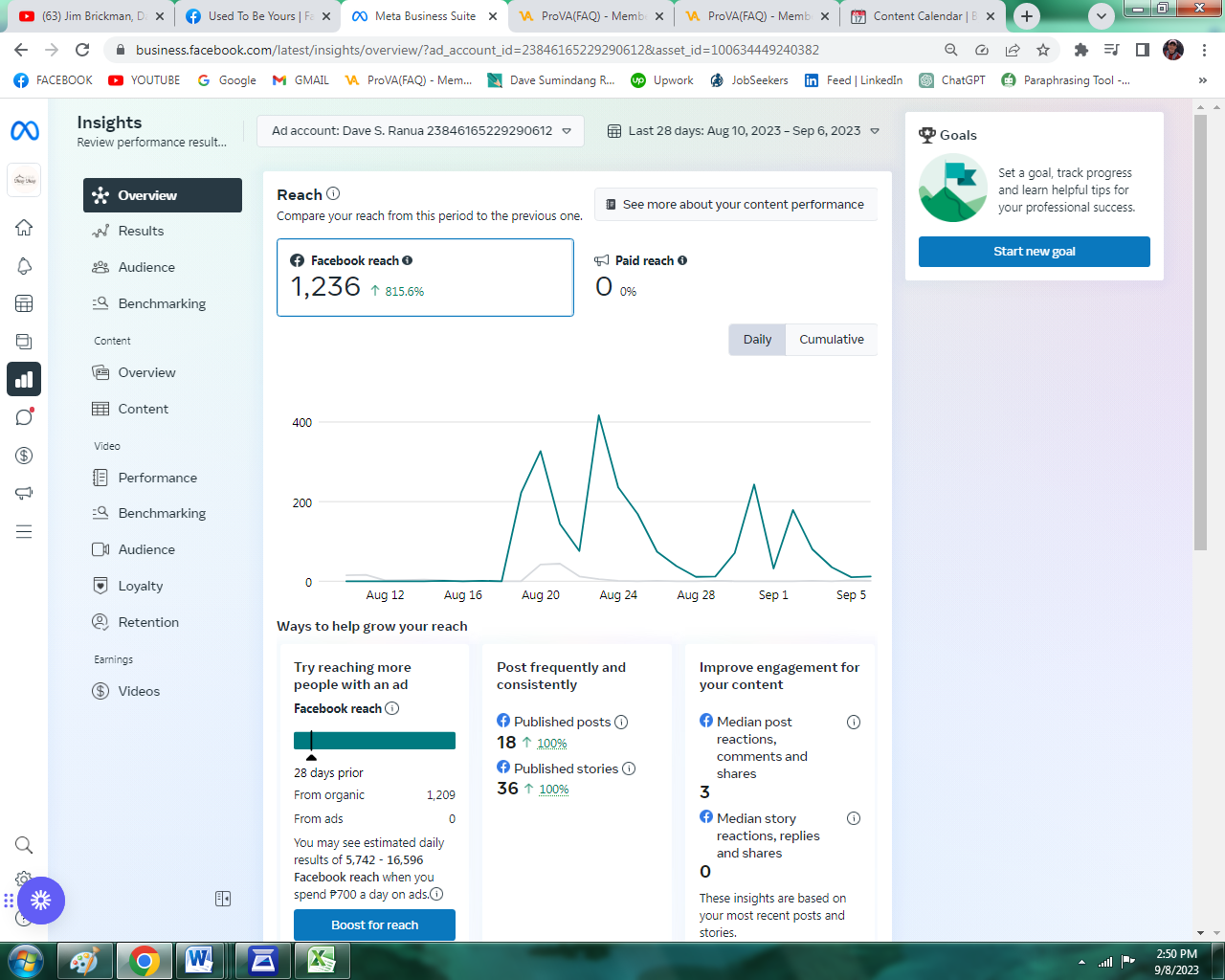Click info icon for Median story reactions
The image size is (1225, 980).
(x=854, y=818)
